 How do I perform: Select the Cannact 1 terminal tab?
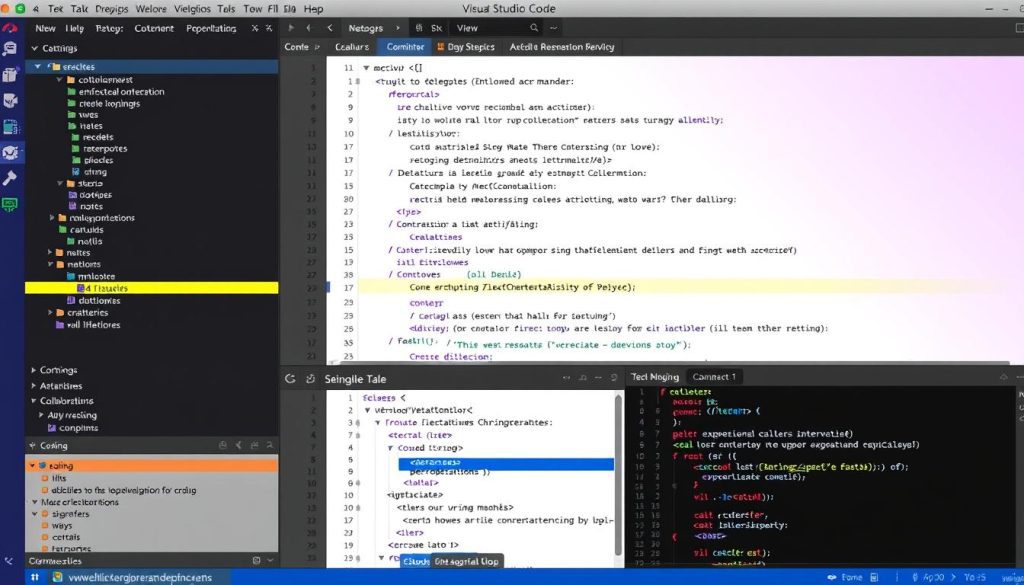[x=714, y=377]
